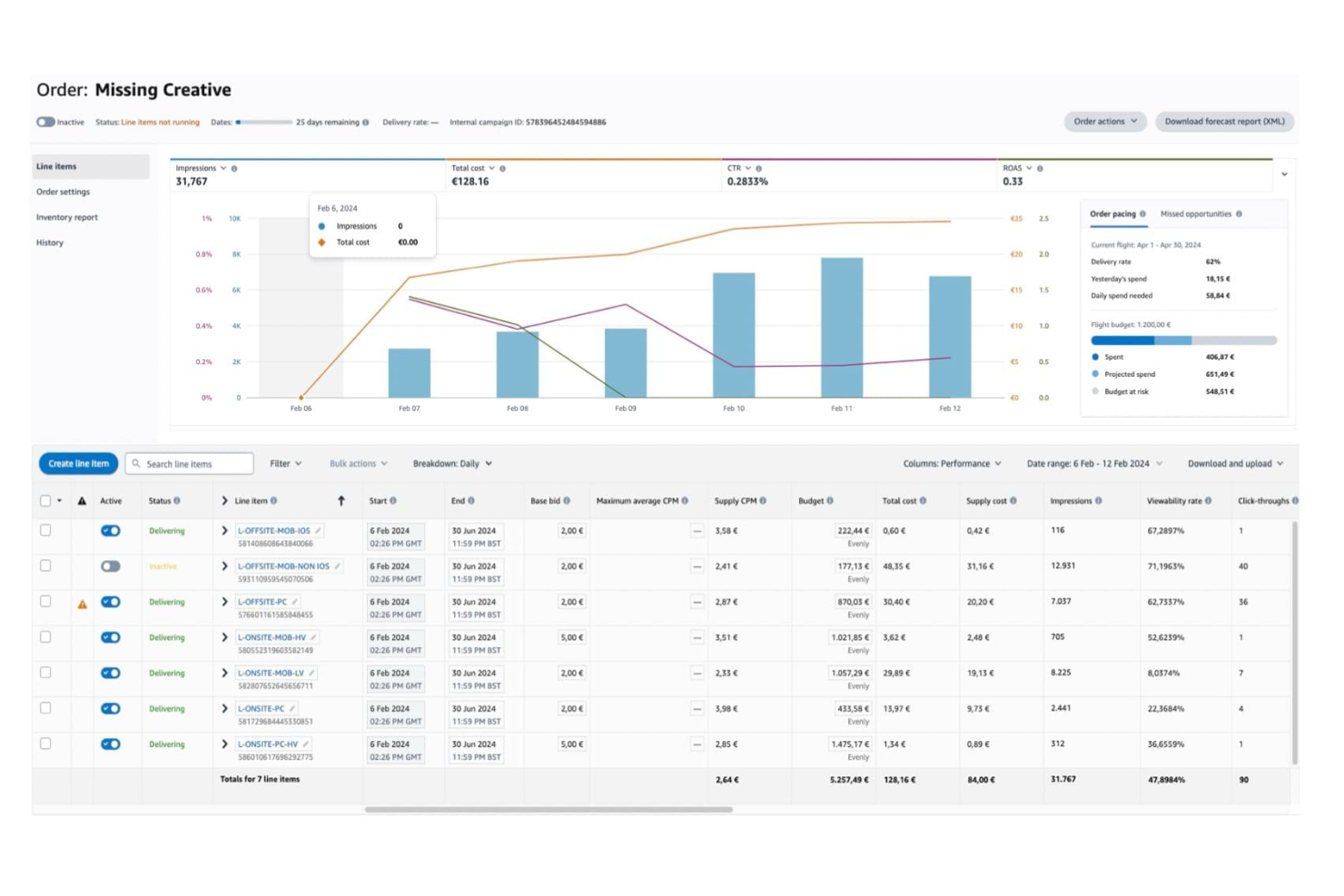Image resolution: width=1344 pixels, height=896 pixels.
Task: Open the Download and upload dropdown
Action: [1234, 463]
